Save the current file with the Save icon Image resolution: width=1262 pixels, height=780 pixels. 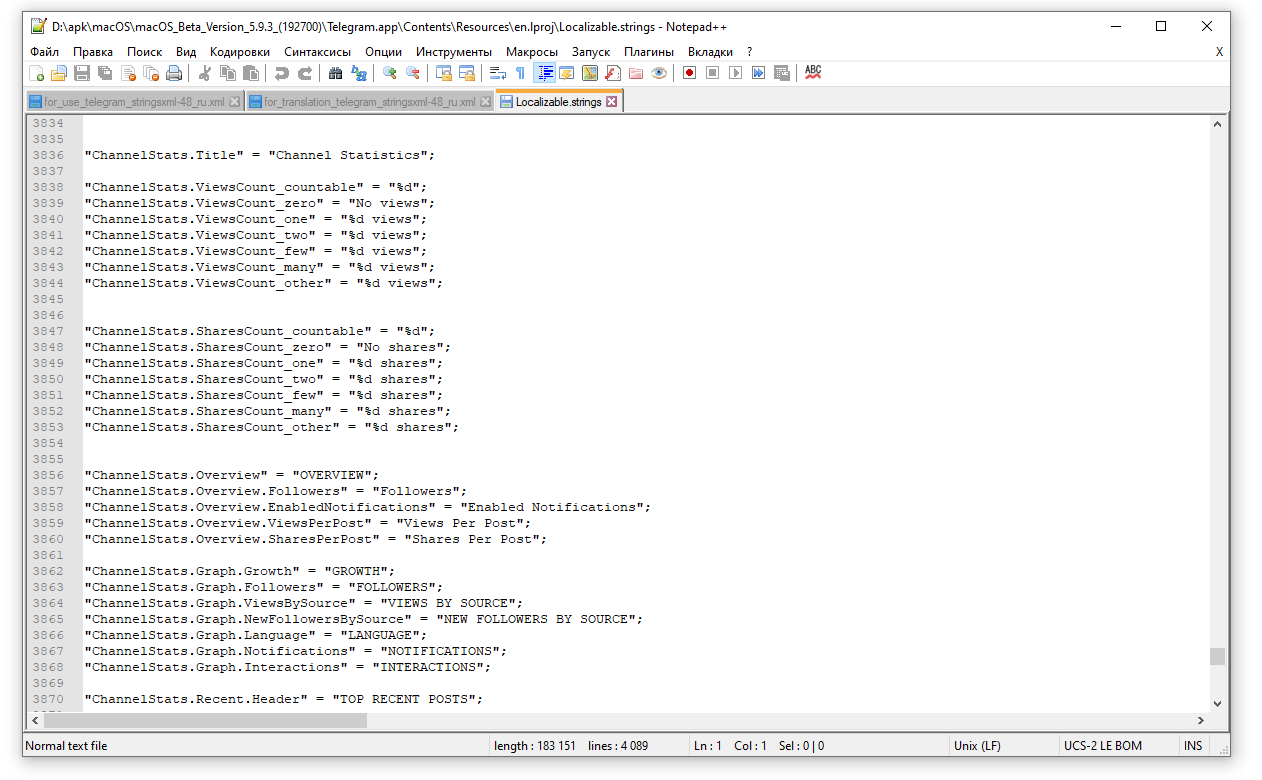tap(82, 73)
